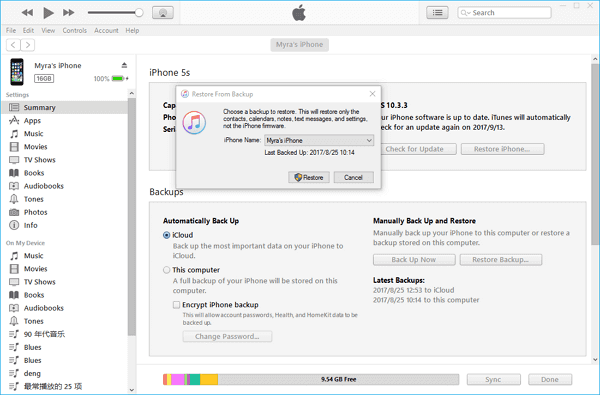Click Back Up Now button

tap(414, 260)
